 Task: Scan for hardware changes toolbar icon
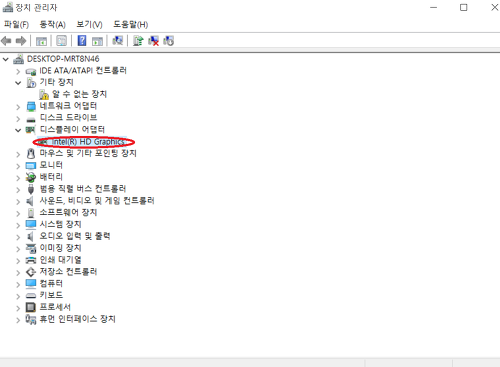coord(118,41)
